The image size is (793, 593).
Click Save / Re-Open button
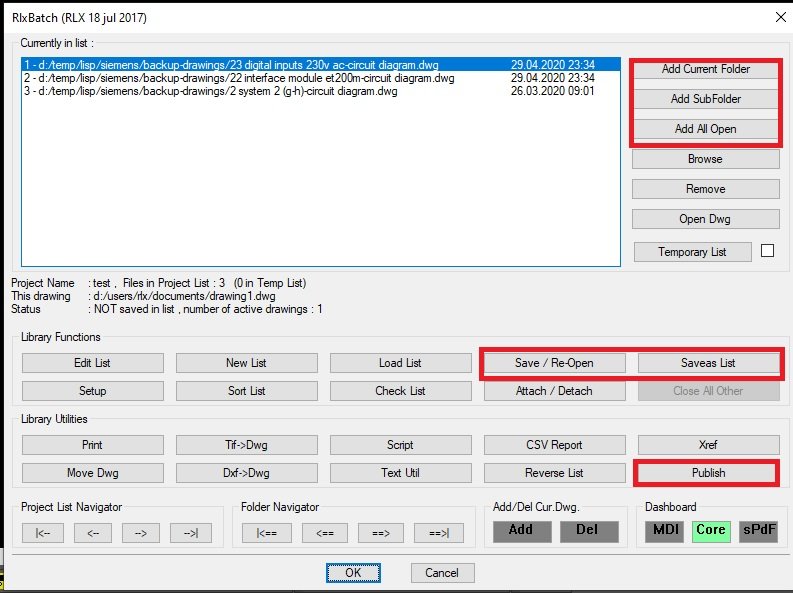point(554,363)
